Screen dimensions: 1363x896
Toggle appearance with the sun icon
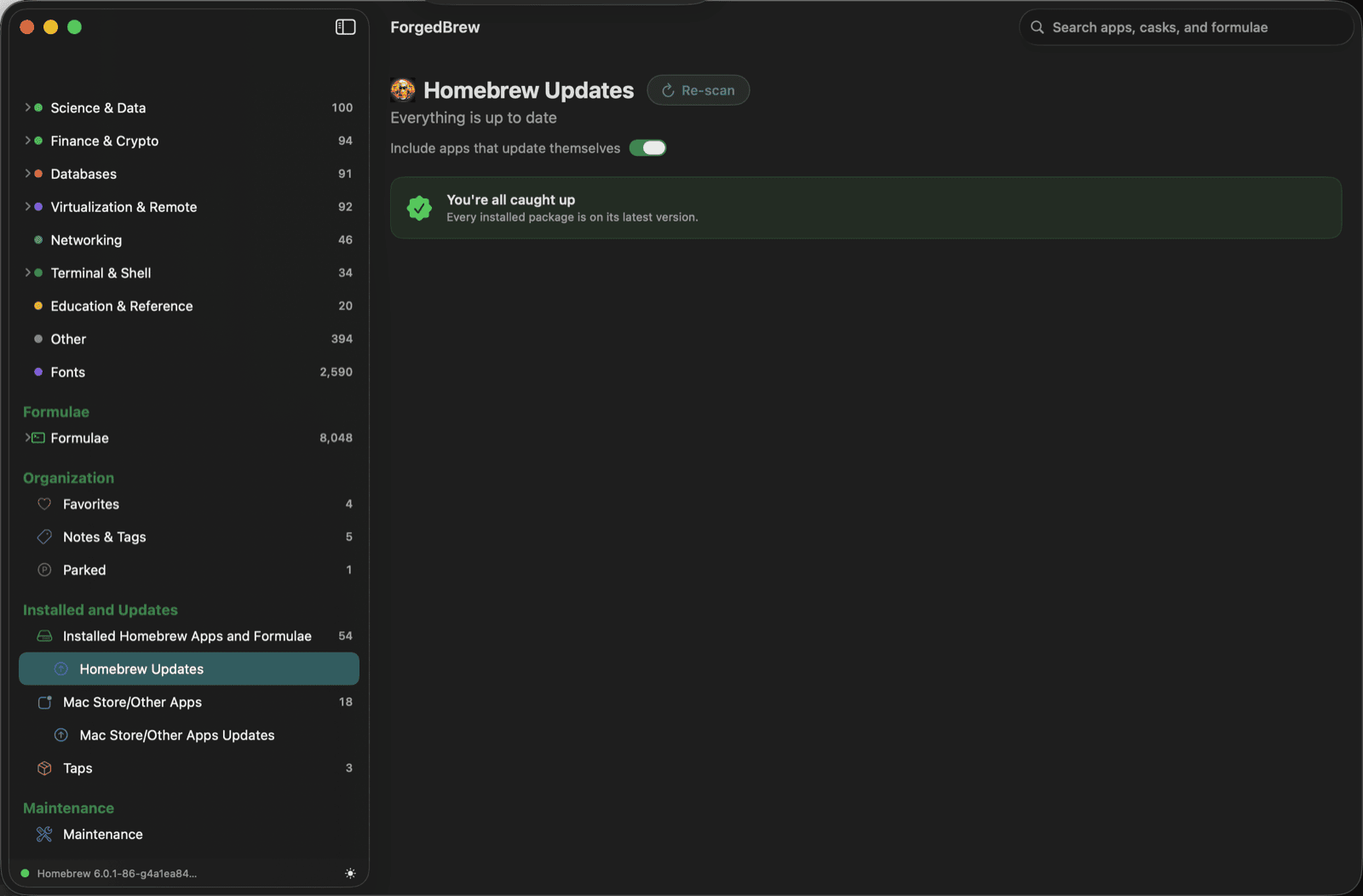tap(350, 873)
